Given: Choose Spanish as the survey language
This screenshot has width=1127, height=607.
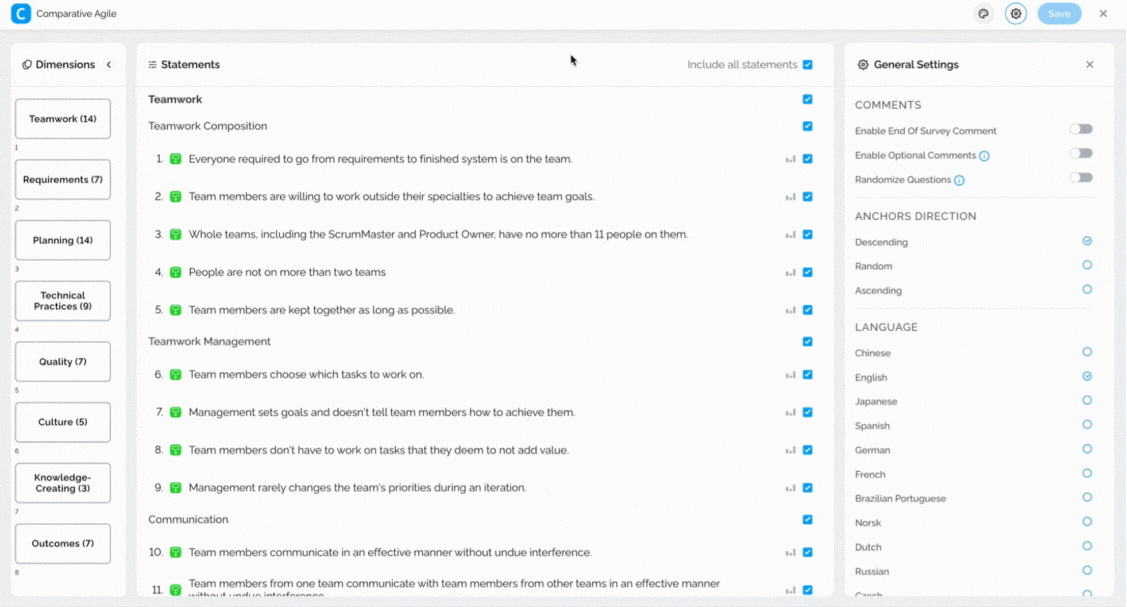Looking at the screenshot, I should 1087,425.
